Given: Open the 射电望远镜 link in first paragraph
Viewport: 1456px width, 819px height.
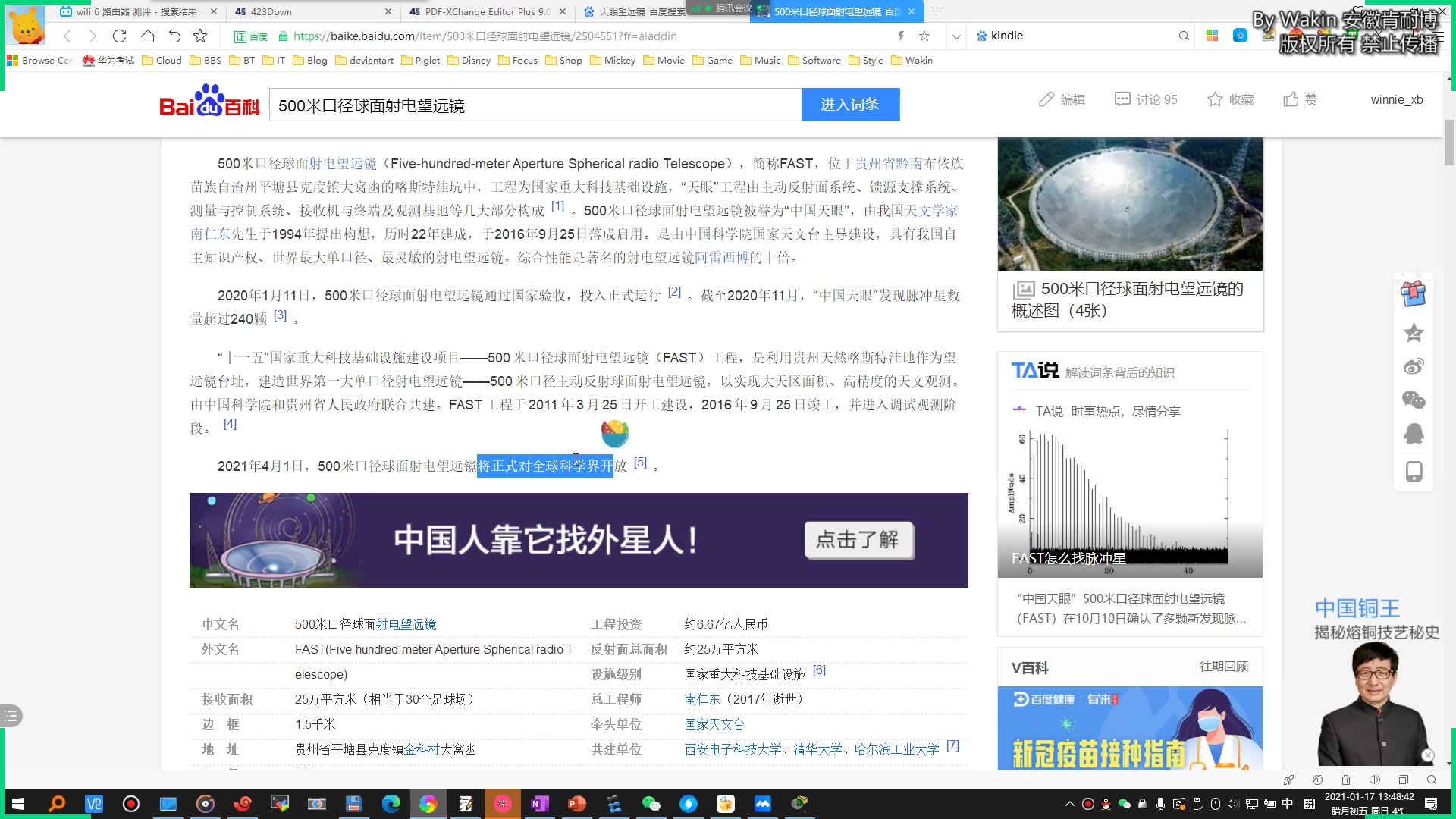Looking at the screenshot, I should tap(343, 163).
